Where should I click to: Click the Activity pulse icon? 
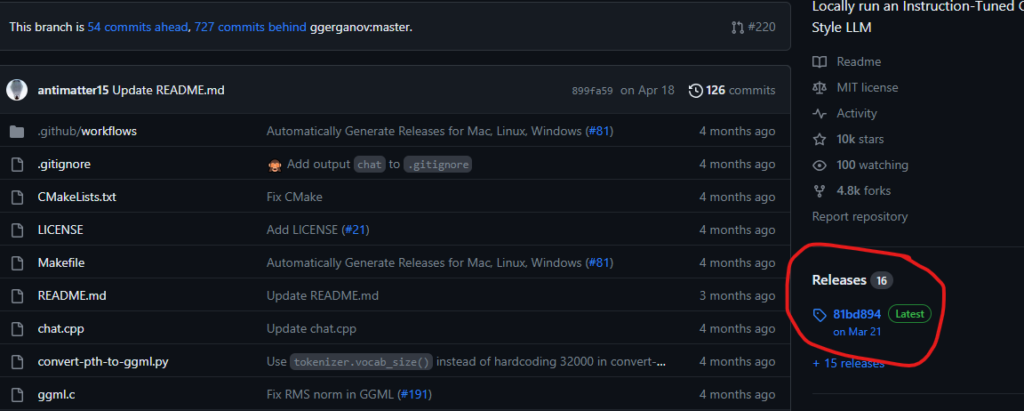(x=819, y=114)
